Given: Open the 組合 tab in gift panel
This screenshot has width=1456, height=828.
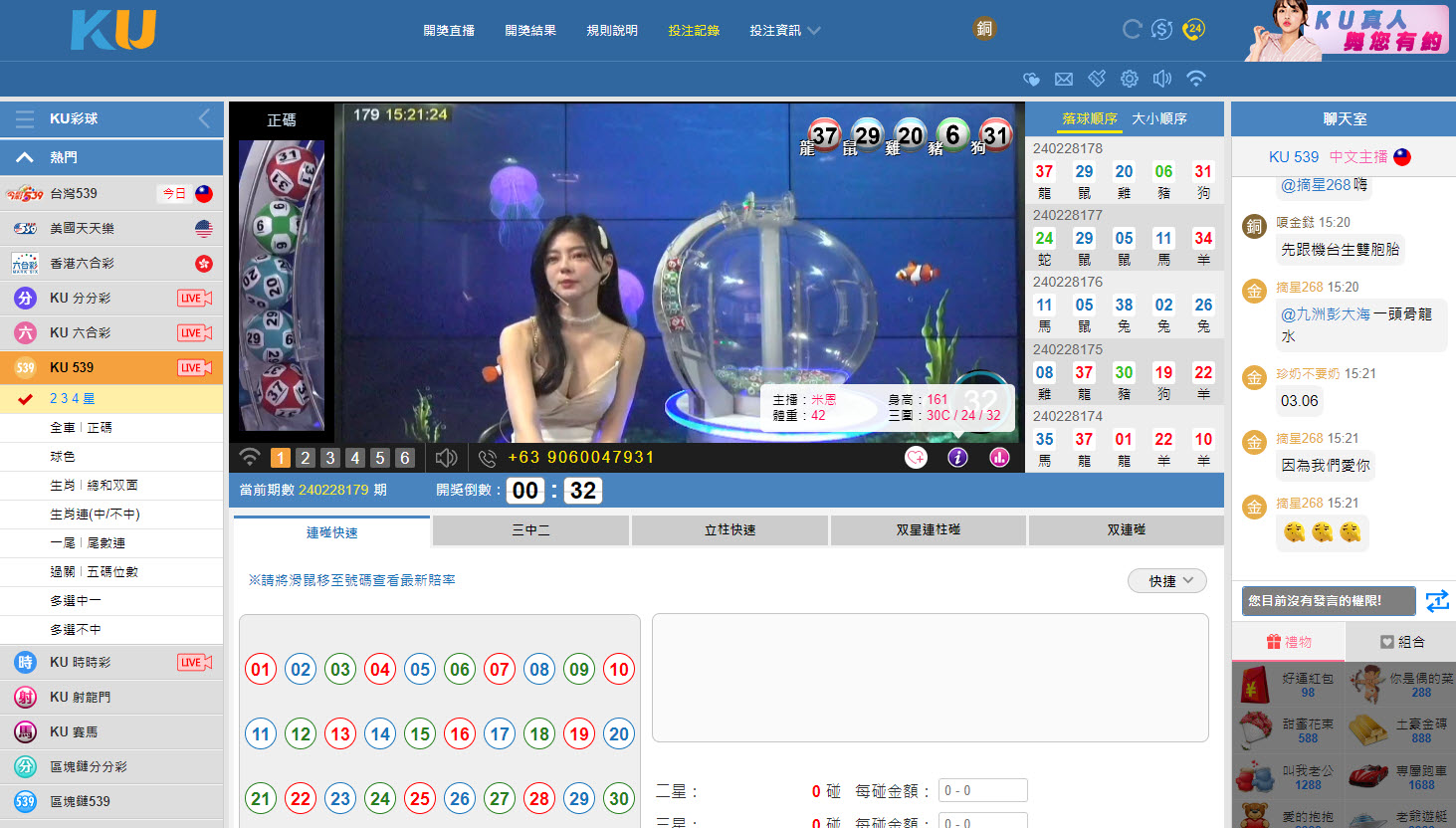Looking at the screenshot, I should (1401, 642).
